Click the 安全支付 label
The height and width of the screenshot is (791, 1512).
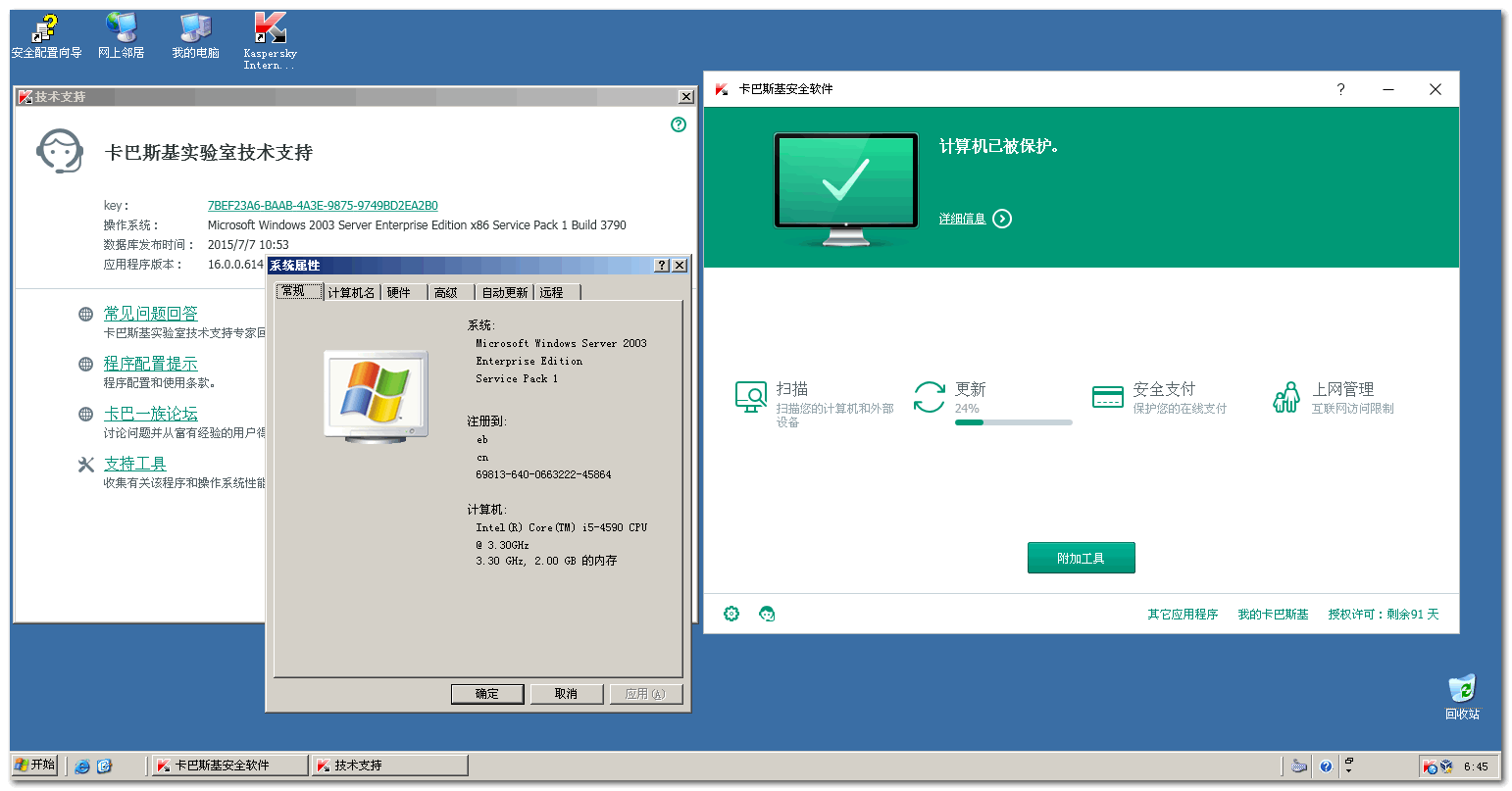tap(1164, 389)
